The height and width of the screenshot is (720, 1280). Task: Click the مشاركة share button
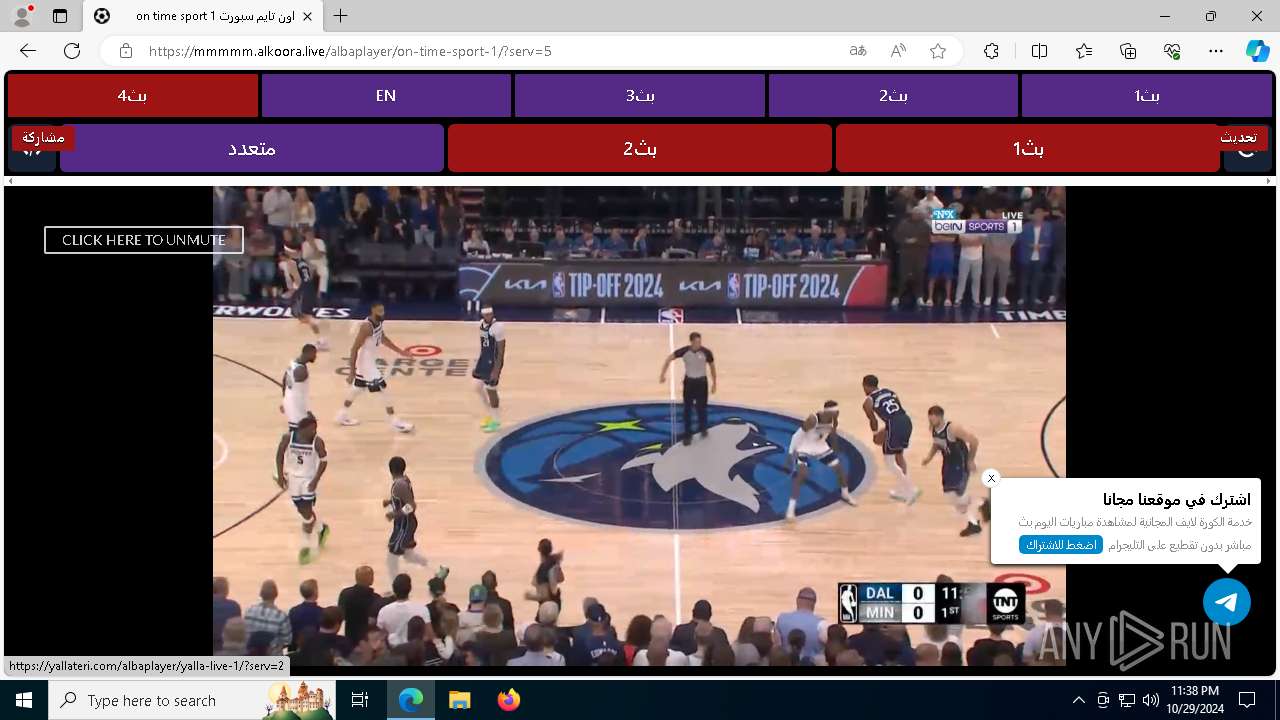tap(43, 137)
